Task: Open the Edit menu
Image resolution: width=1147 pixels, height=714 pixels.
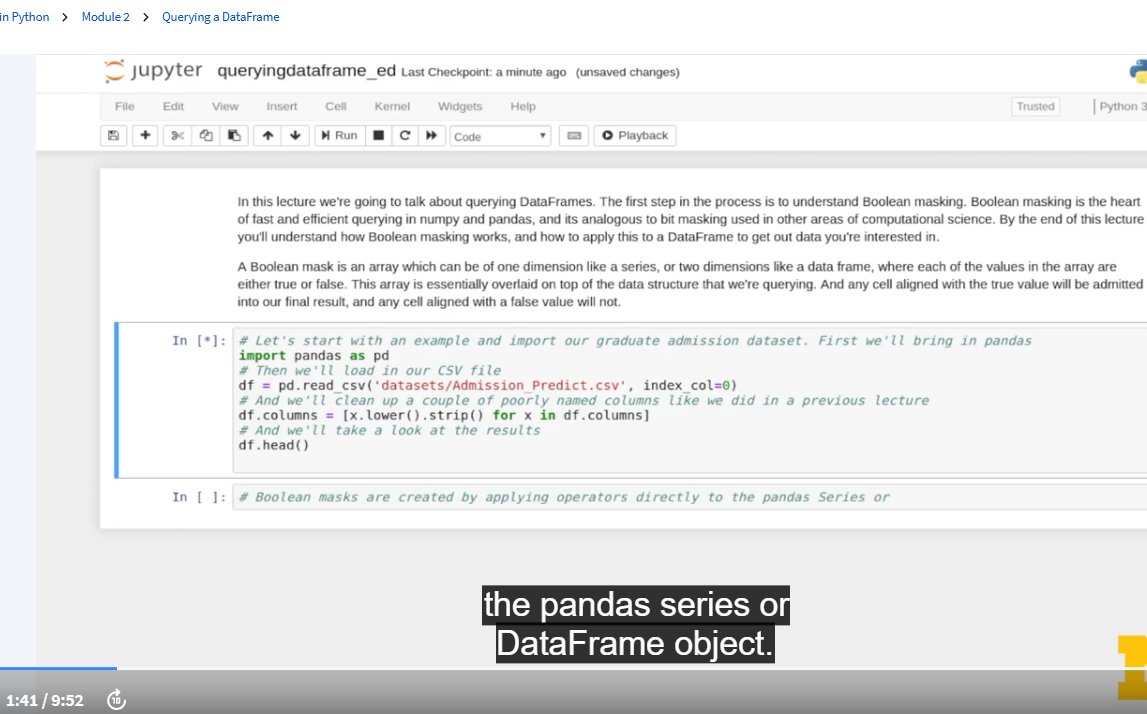Action: coord(173,106)
